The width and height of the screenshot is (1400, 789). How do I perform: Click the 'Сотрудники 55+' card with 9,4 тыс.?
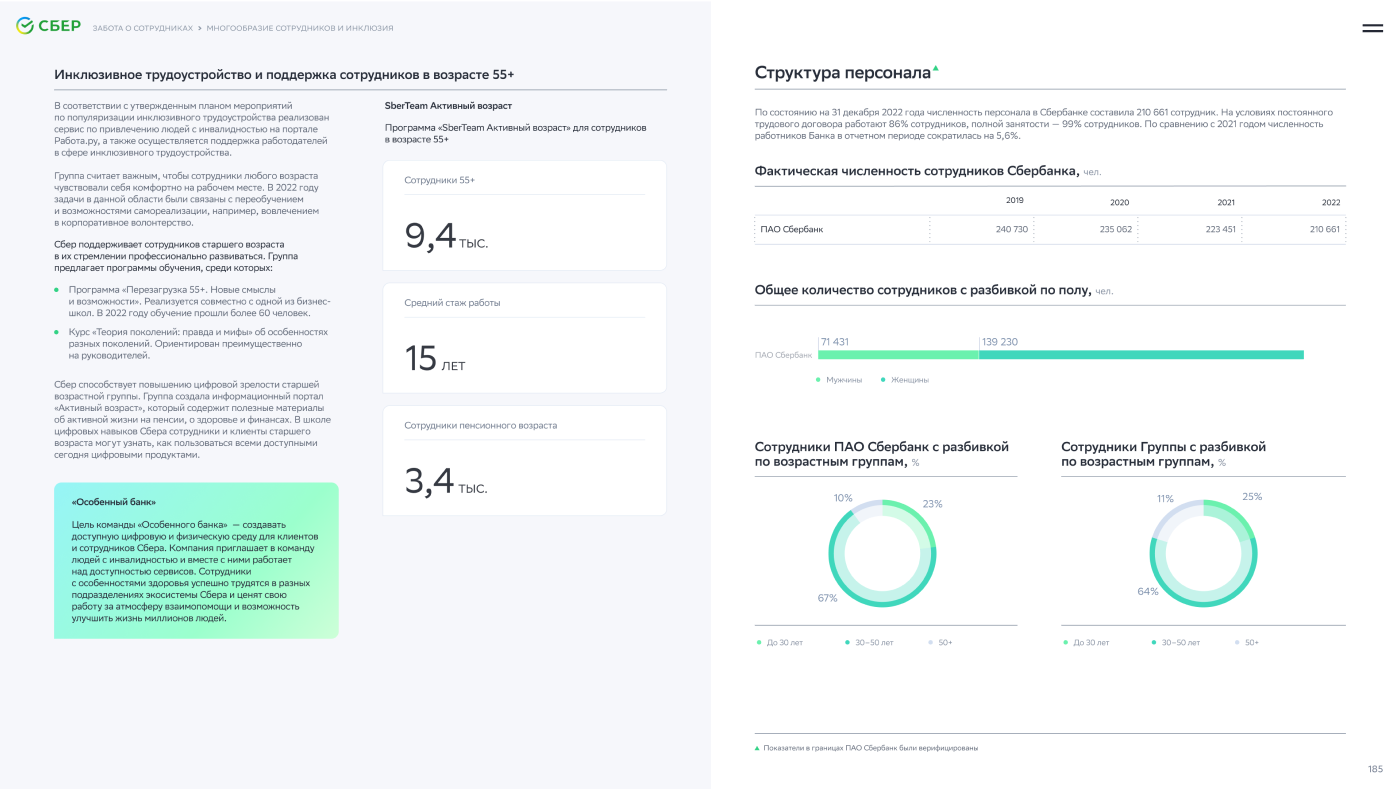click(524, 215)
